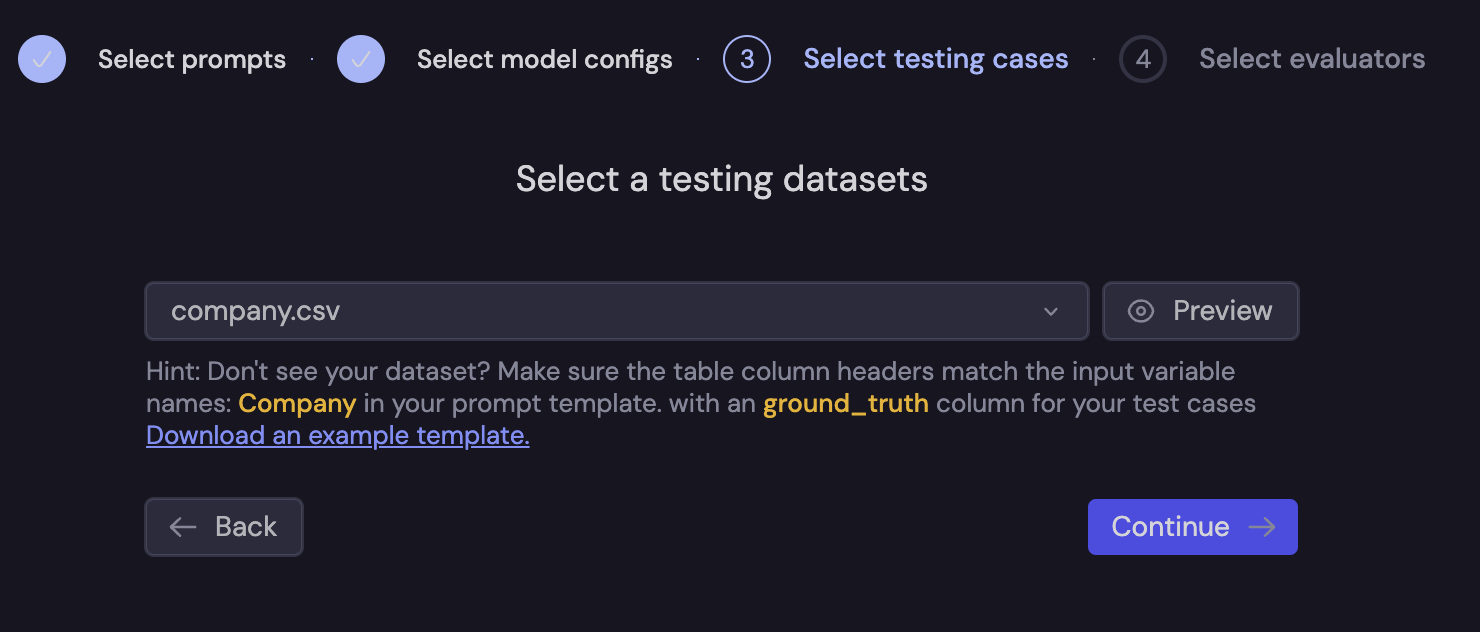The image size is (1480, 632).
Task: Open the dataset picker showing company.csv
Action: (x=616, y=311)
